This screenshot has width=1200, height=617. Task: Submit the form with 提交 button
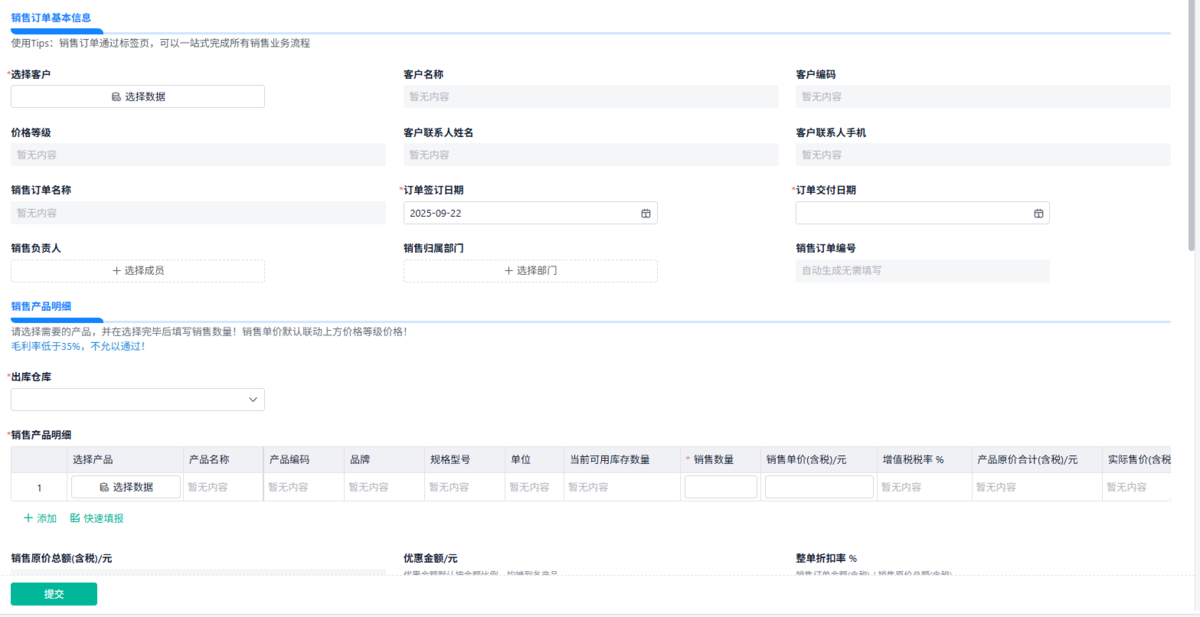[54, 594]
